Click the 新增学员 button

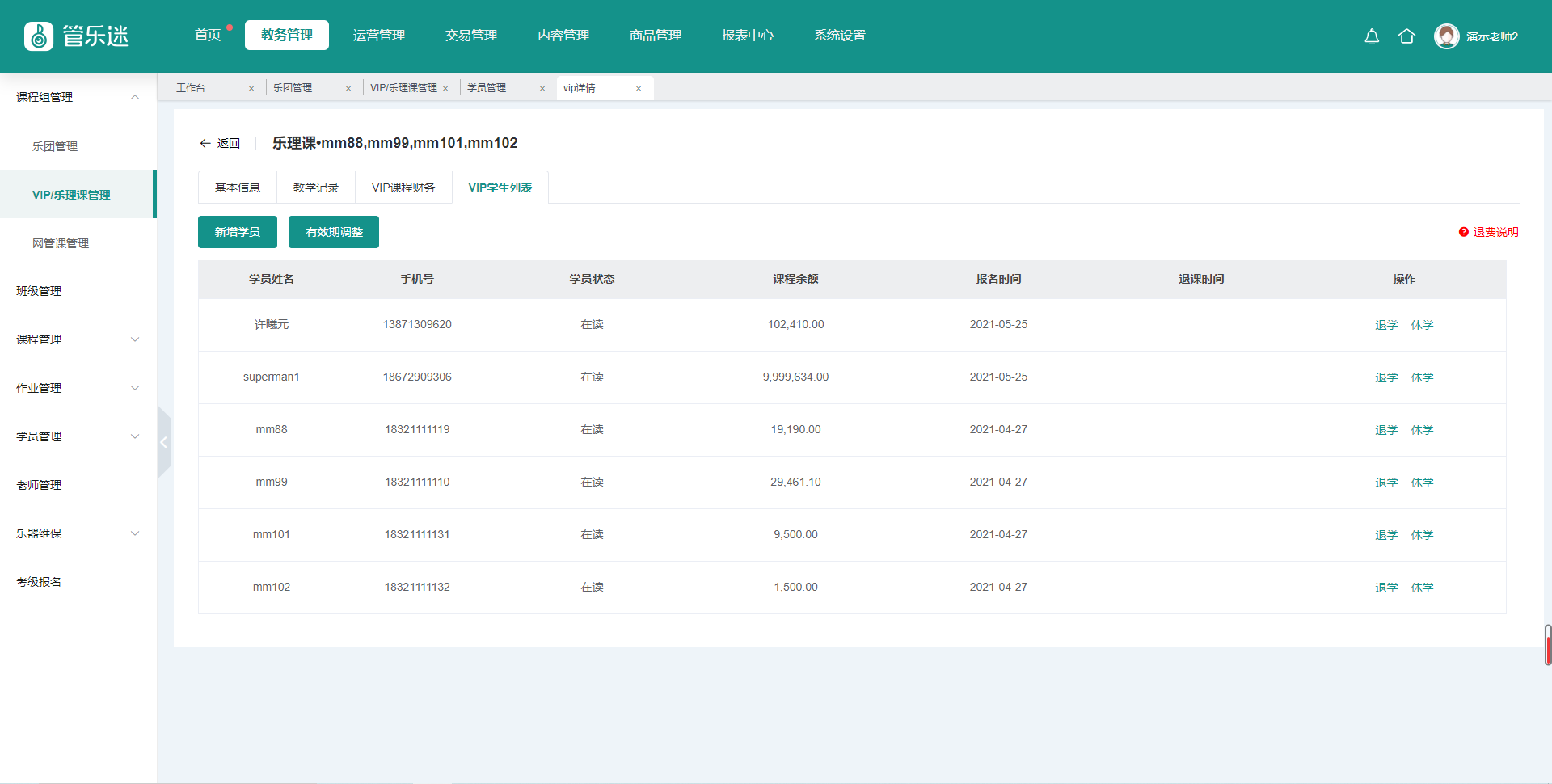click(237, 232)
